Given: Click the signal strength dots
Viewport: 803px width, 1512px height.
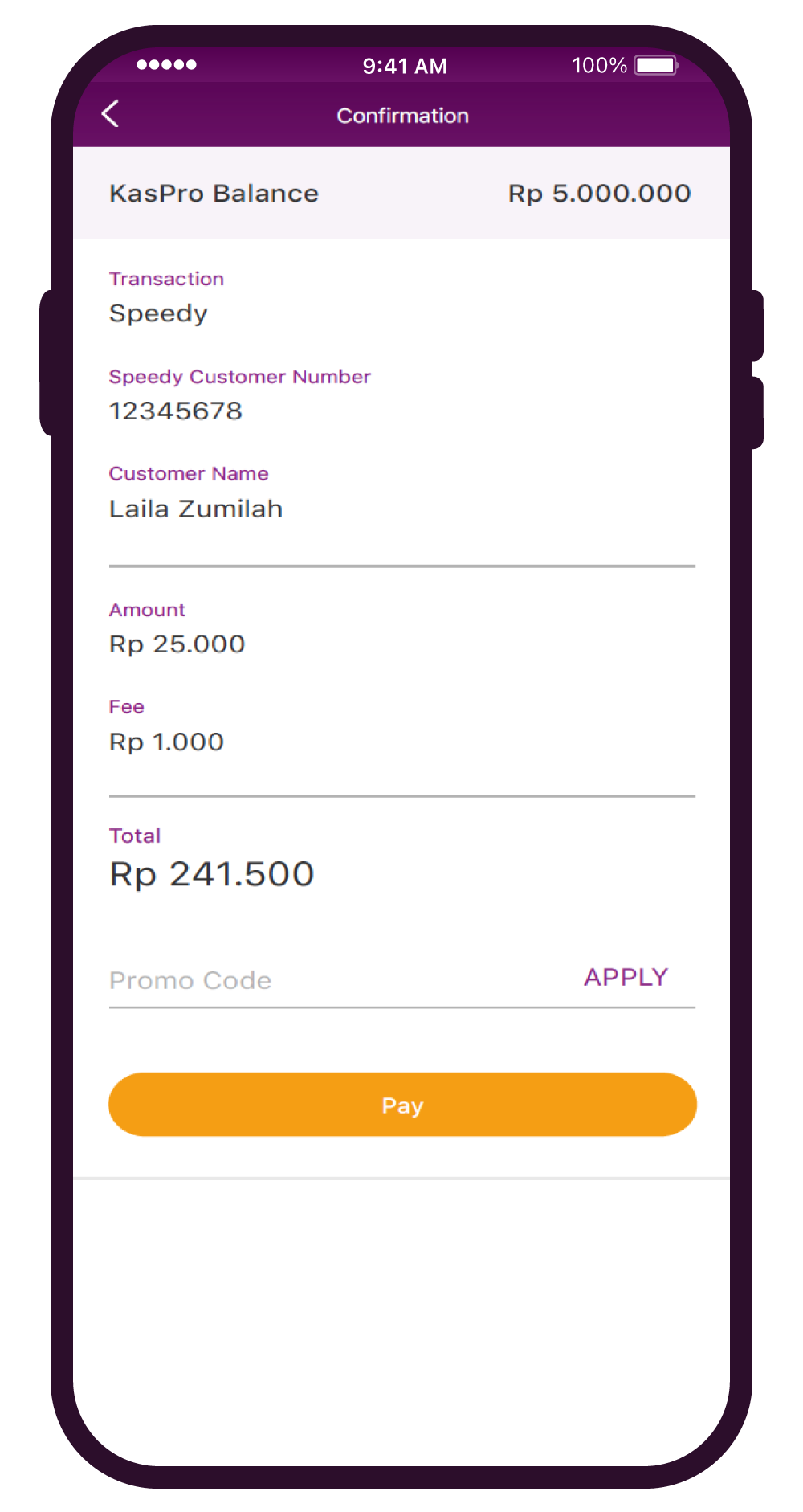Looking at the screenshot, I should (166, 65).
